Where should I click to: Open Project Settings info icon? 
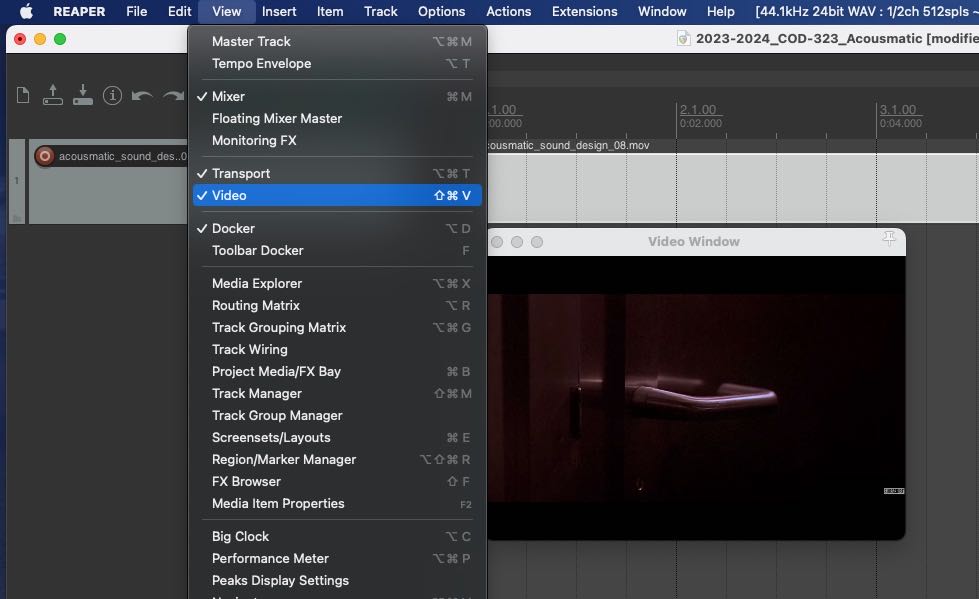coord(113,96)
